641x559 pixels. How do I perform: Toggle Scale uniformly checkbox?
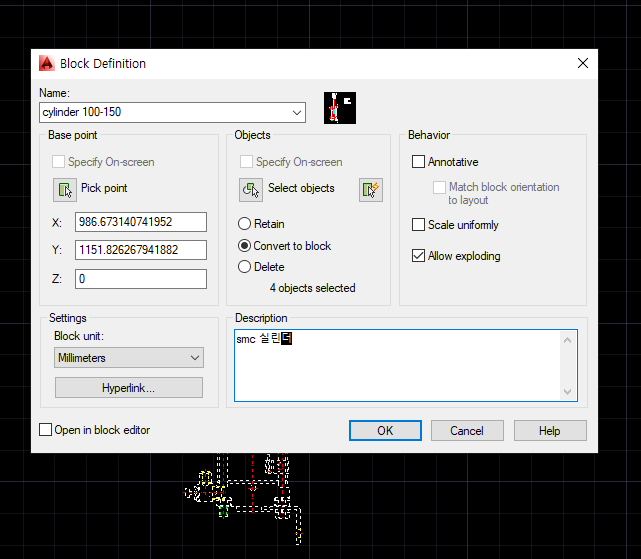click(x=418, y=224)
